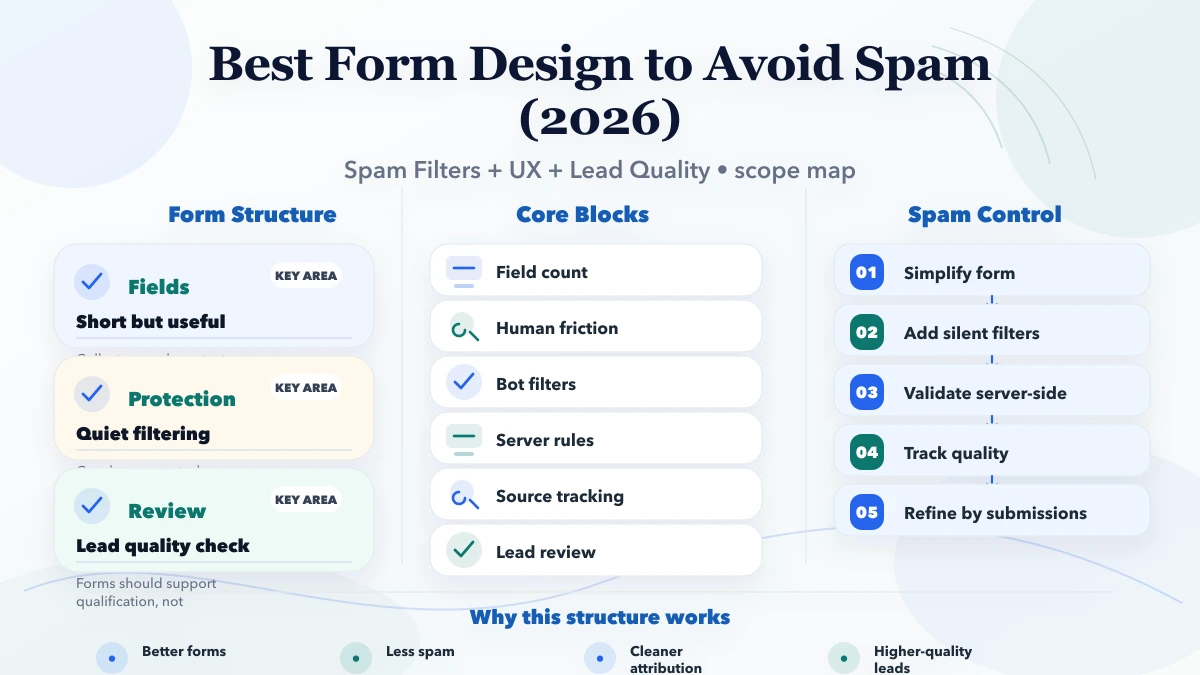Click the Protection card title
The image size is (1200, 675).
pos(182,399)
